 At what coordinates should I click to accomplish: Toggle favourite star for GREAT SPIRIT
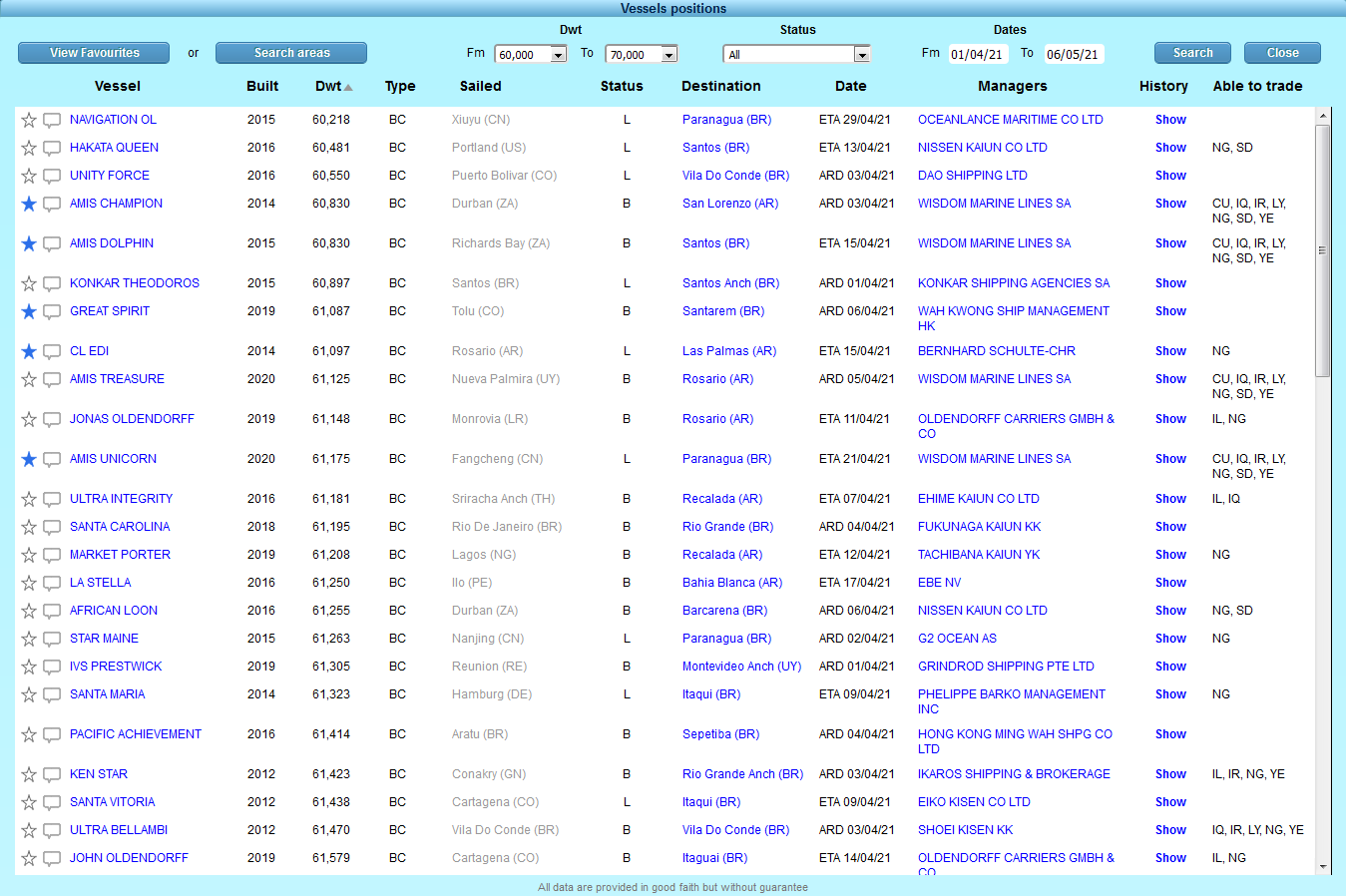click(x=29, y=311)
